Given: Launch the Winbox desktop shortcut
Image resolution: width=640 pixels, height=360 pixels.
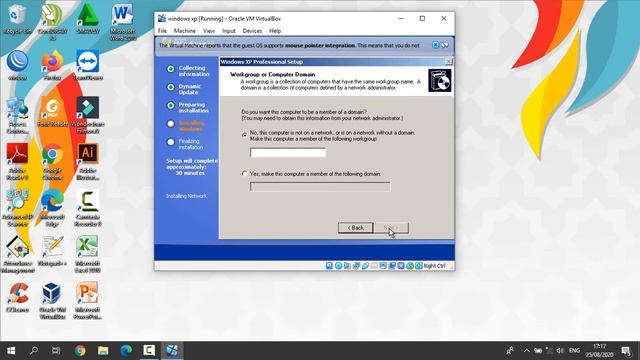Looking at the screenshot, I should click(x=17, y=65).
